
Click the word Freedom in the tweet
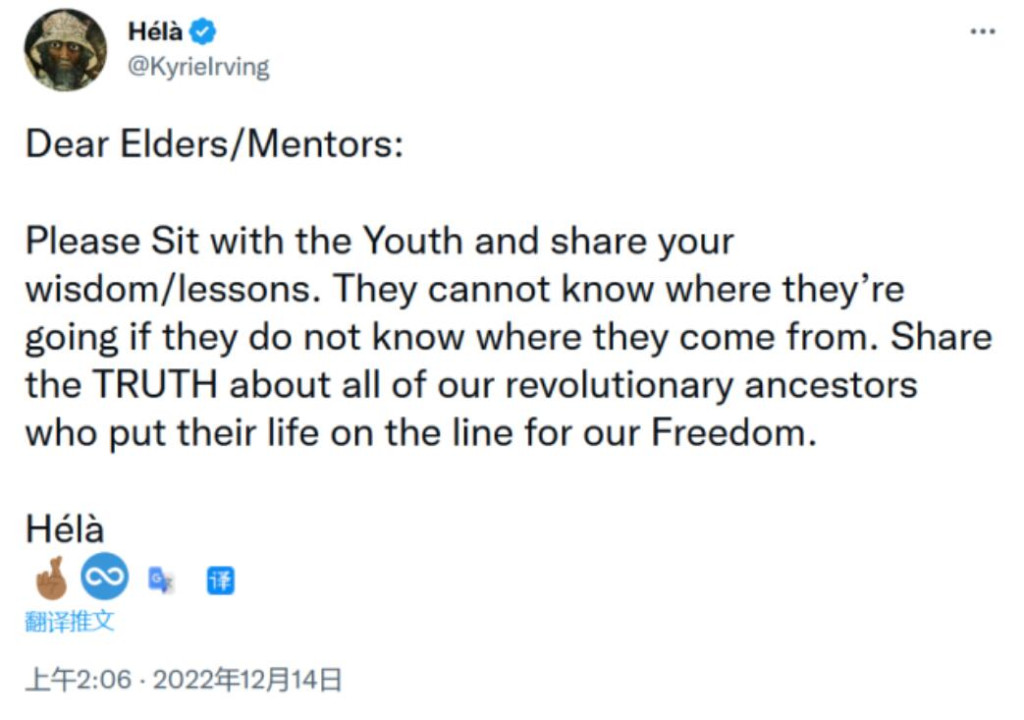pos(729,433)
